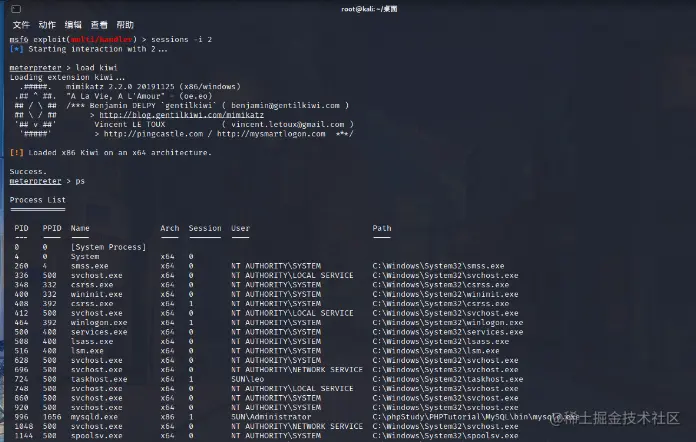
Task: Click the vincent.letoux@gmail.com email text
Action: (287, 124)
